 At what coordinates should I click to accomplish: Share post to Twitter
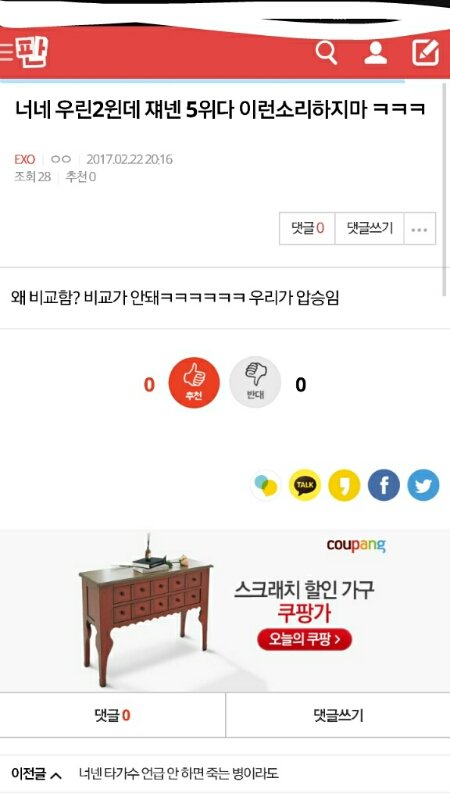[423, 485]
